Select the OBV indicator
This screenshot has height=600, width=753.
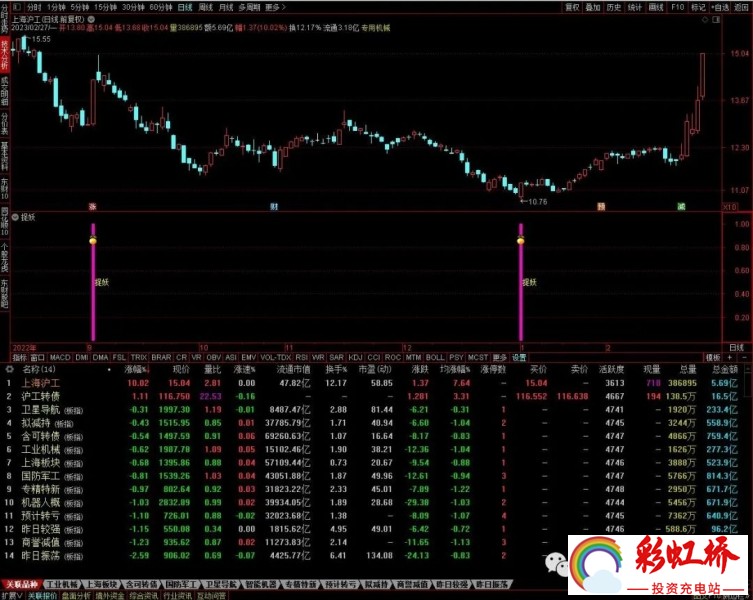click(214, 357)
